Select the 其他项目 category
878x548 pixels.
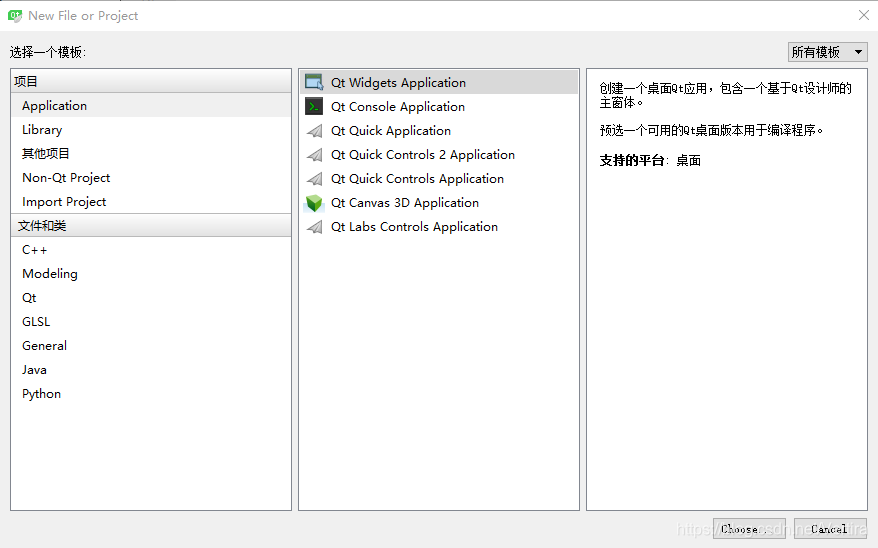pos(151,153)
